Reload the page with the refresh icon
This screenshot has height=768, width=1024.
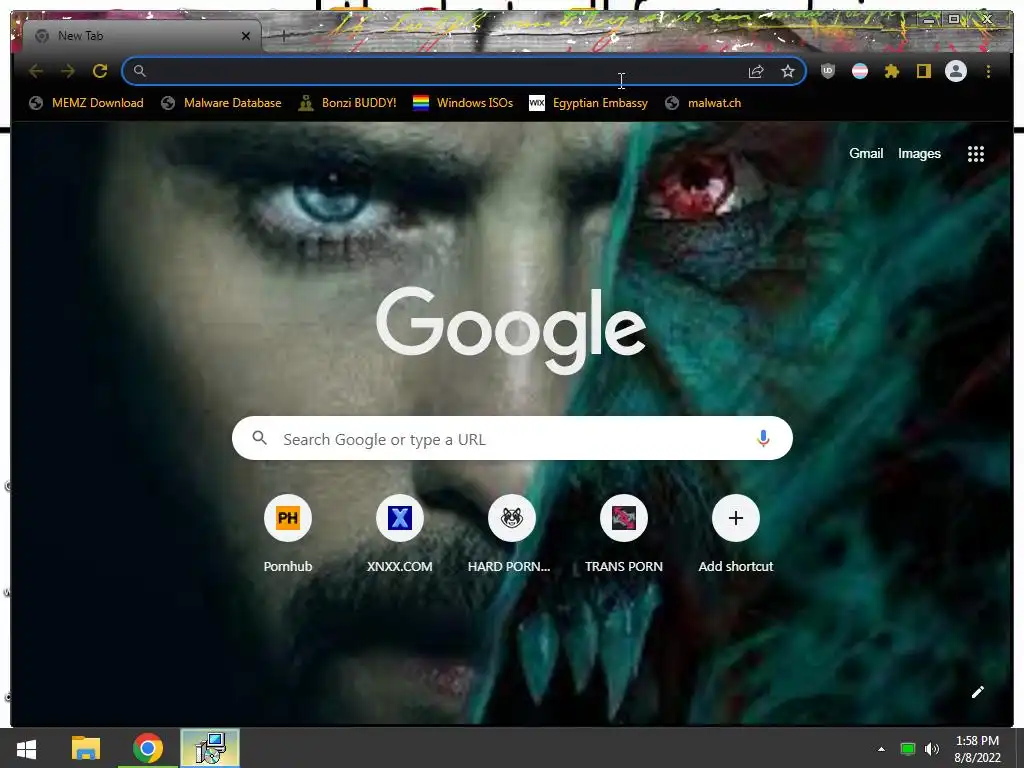tap(100, 71)
